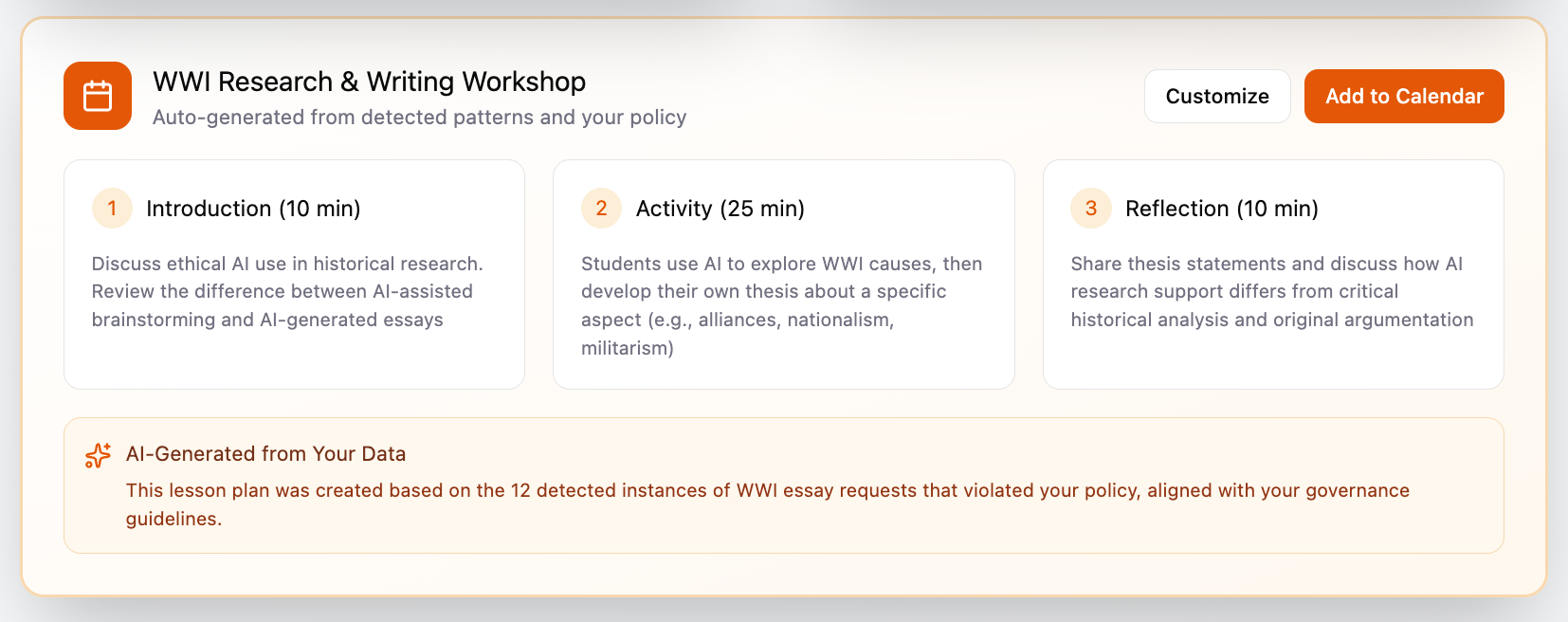The image size is (1568, 622).
Task: Select the step 1 number badge
Action: point(112,209)
